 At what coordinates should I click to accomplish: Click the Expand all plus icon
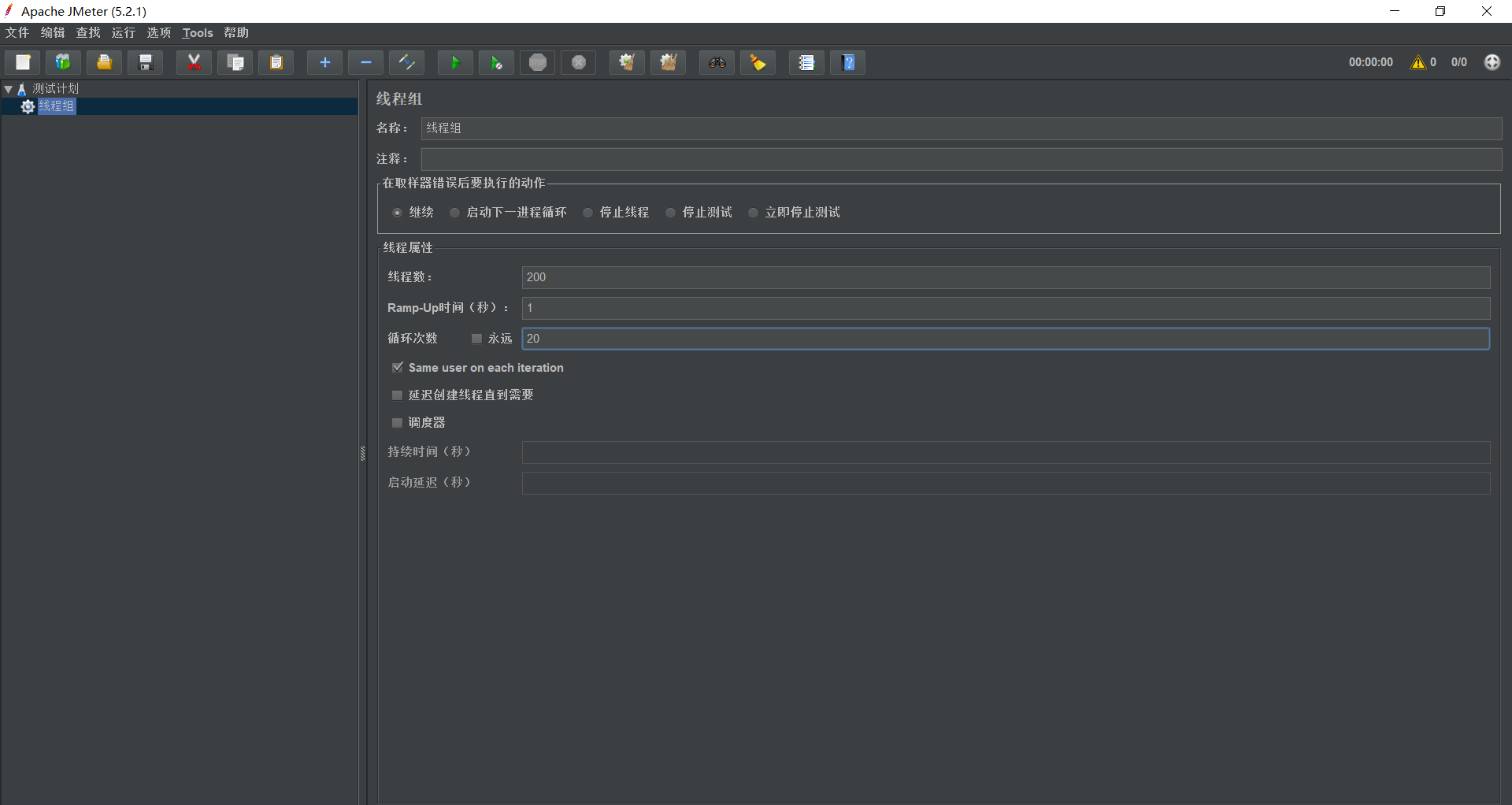324,62
